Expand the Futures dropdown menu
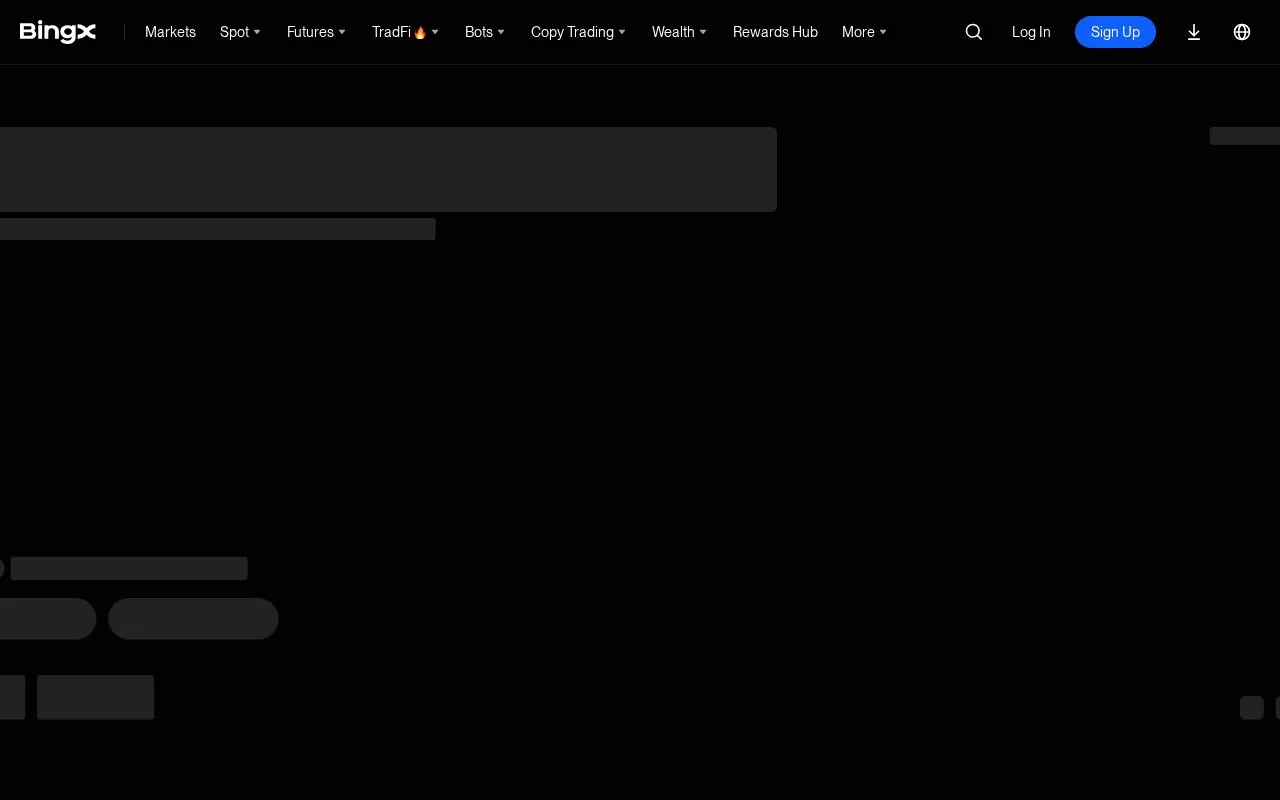 [316, 32]
